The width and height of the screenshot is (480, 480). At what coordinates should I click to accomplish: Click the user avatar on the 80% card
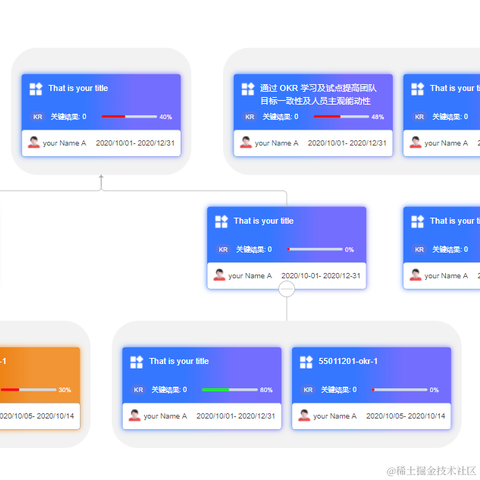tap(134, 415)
